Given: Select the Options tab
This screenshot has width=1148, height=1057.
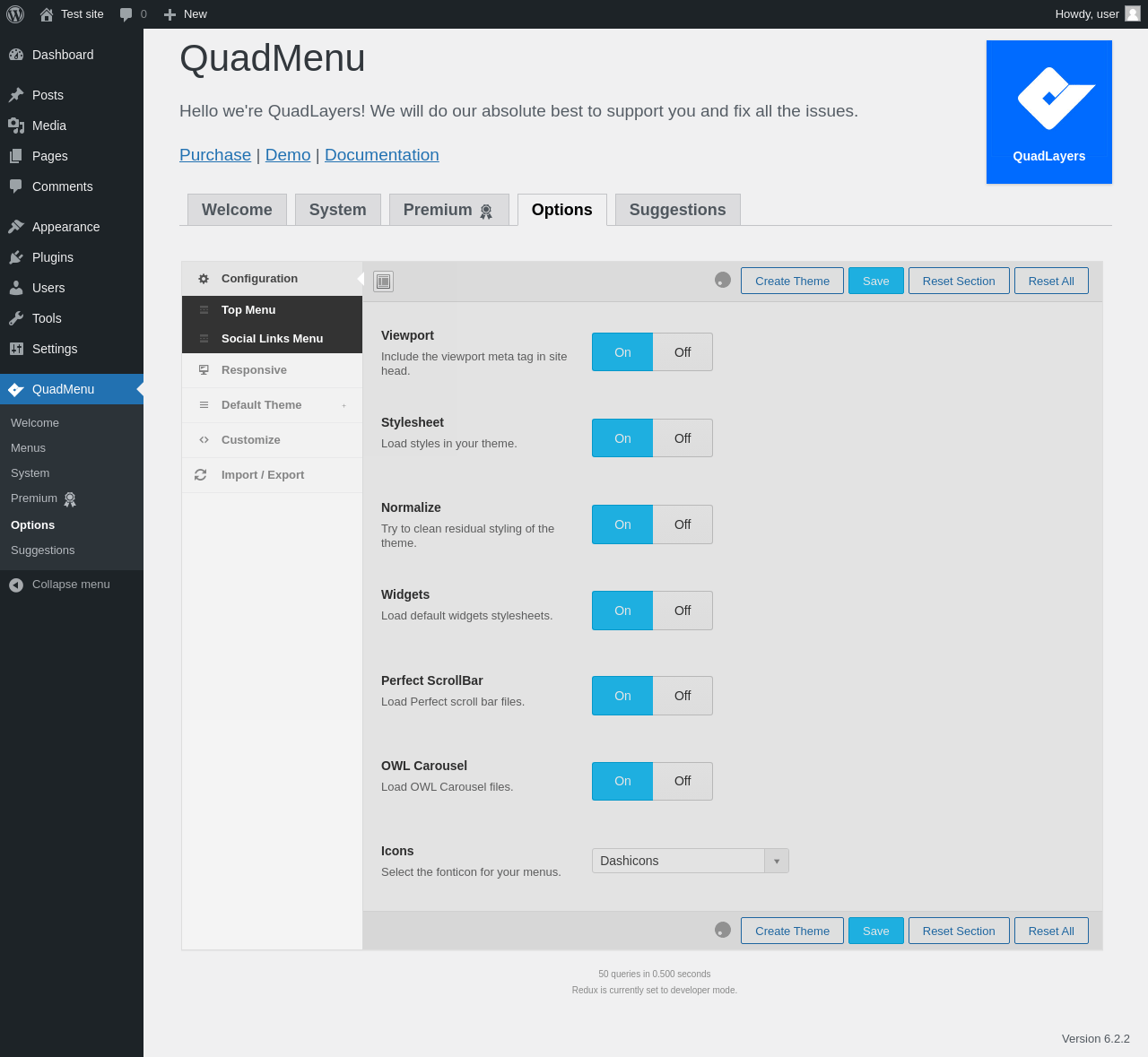Looking at the screenshot, I should click(x=562, y=210).
